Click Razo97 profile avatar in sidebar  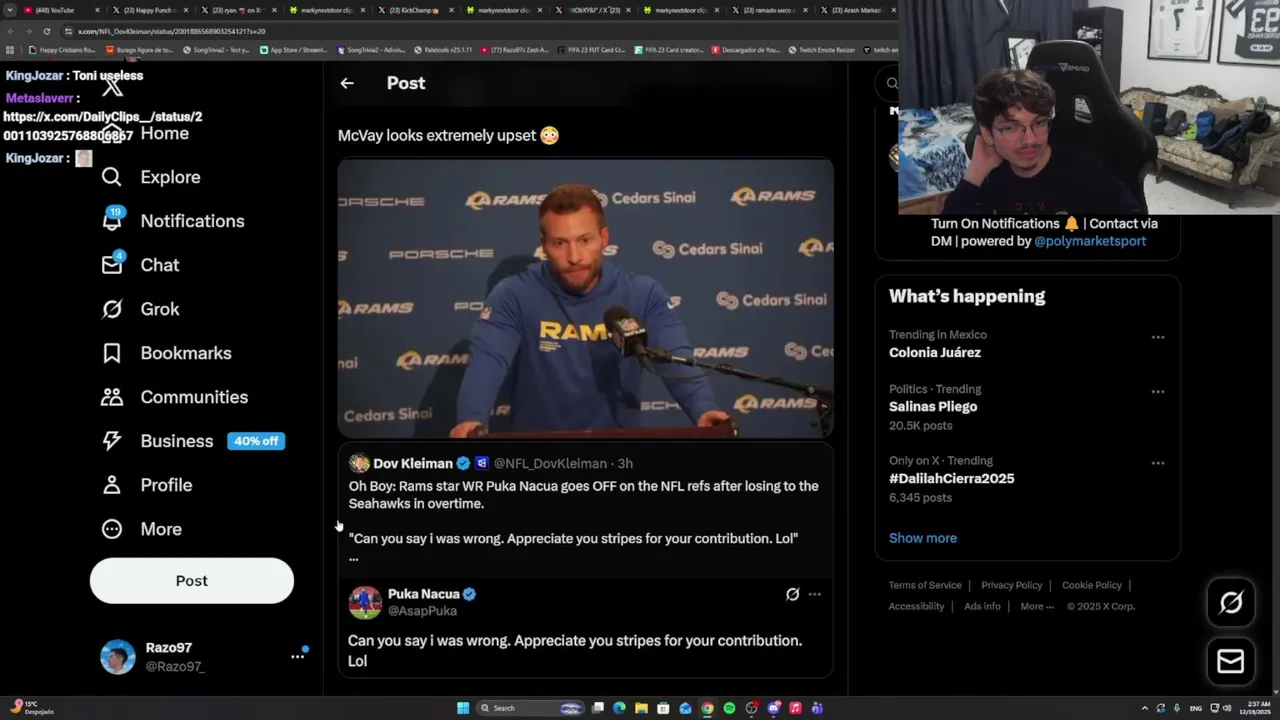coord(118,657)
